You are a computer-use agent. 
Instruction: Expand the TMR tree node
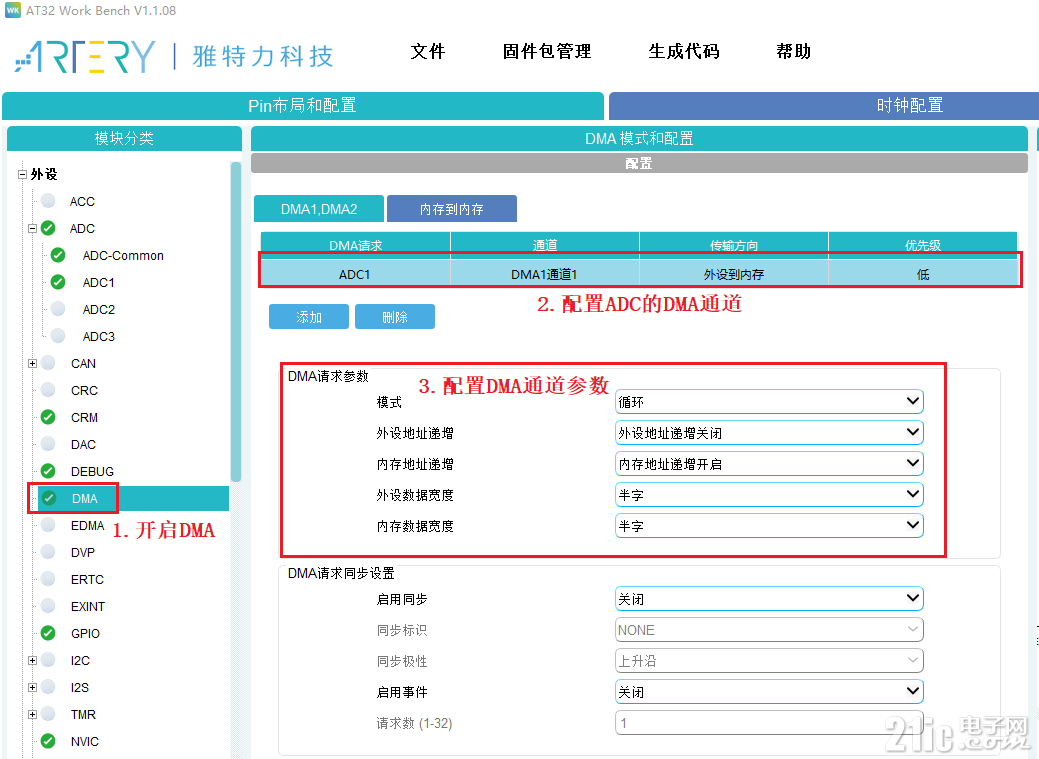[32, 714]
